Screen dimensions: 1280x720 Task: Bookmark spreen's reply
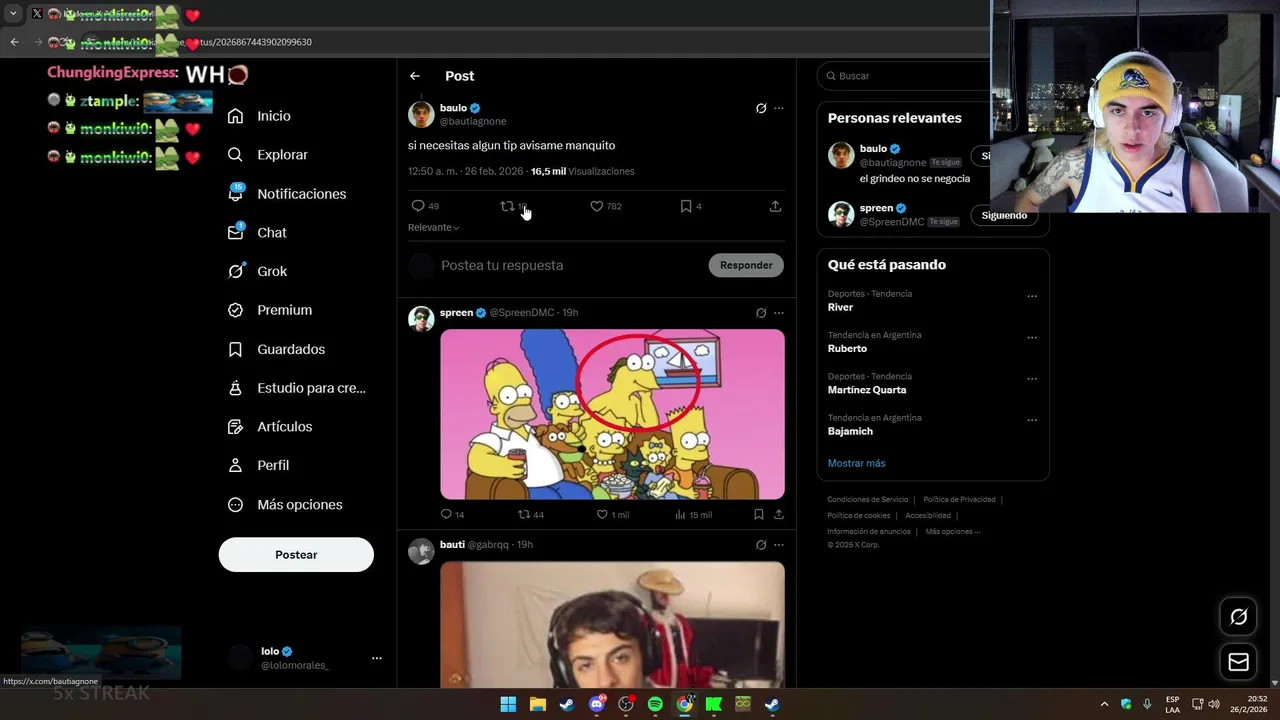pos(758,514)
